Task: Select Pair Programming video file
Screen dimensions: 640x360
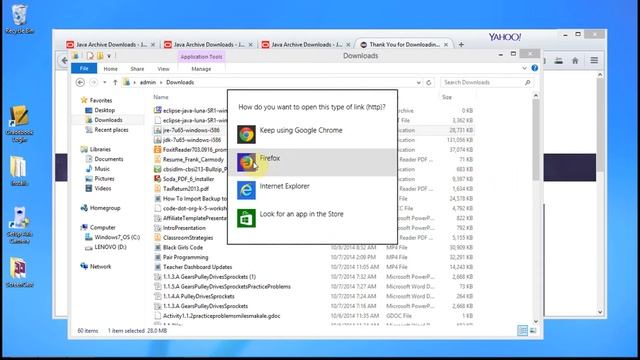Action: 185,257
